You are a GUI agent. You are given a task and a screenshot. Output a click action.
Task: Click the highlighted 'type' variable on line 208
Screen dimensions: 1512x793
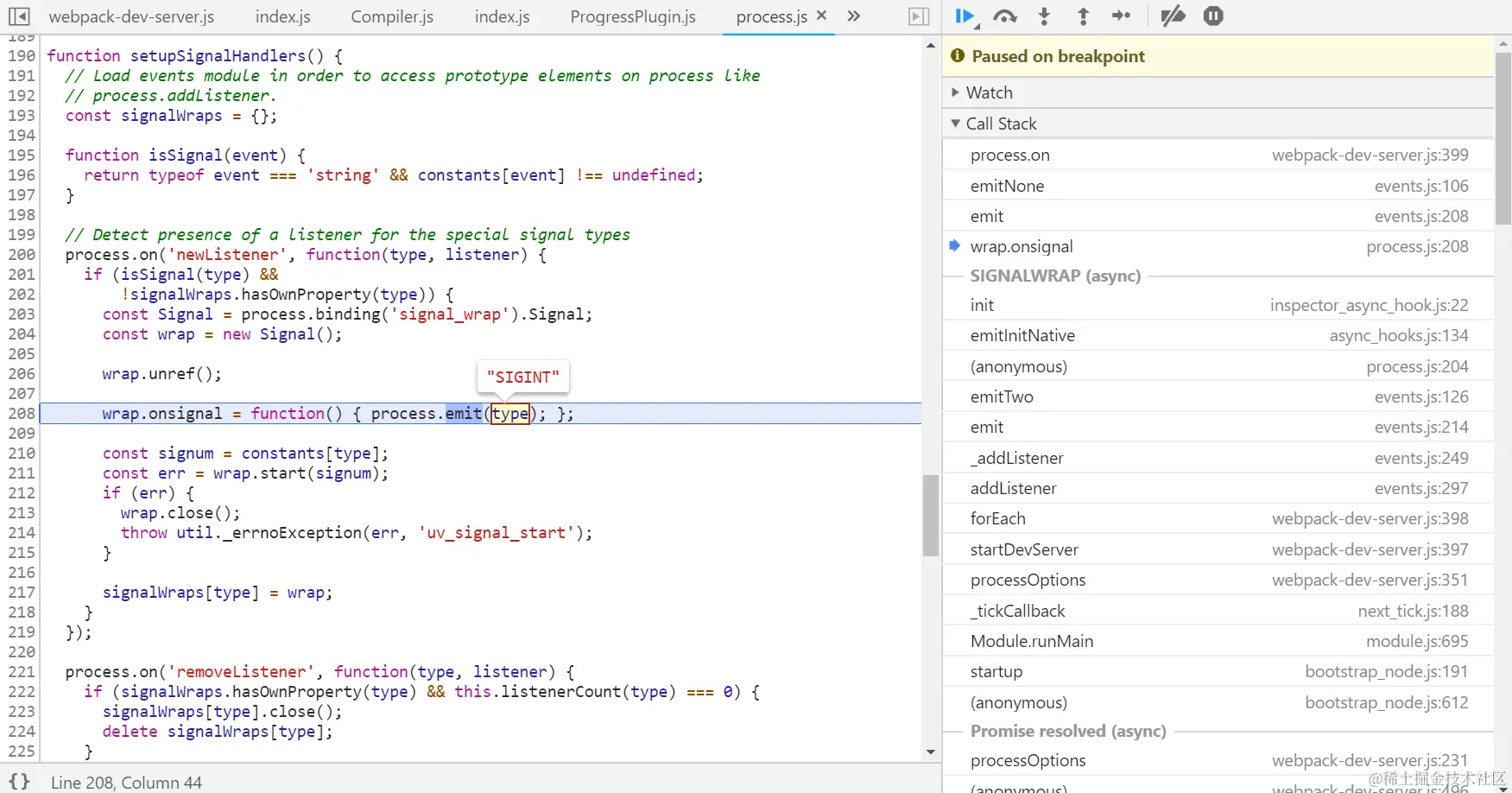(510, 414)
